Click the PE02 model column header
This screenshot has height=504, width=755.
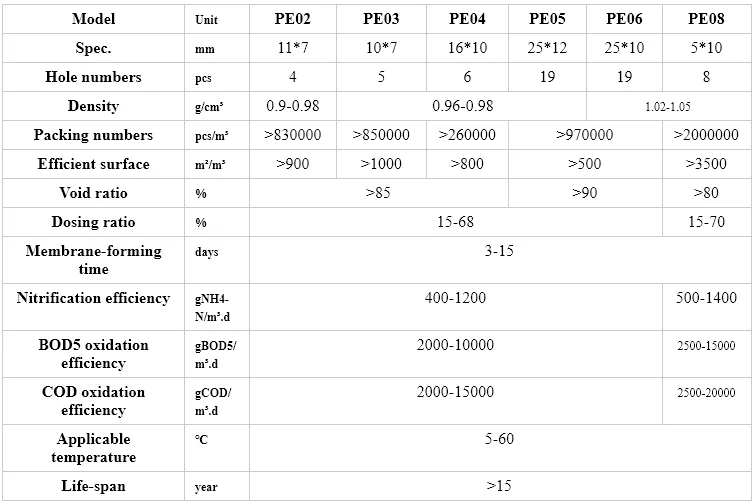click(293, 19)
